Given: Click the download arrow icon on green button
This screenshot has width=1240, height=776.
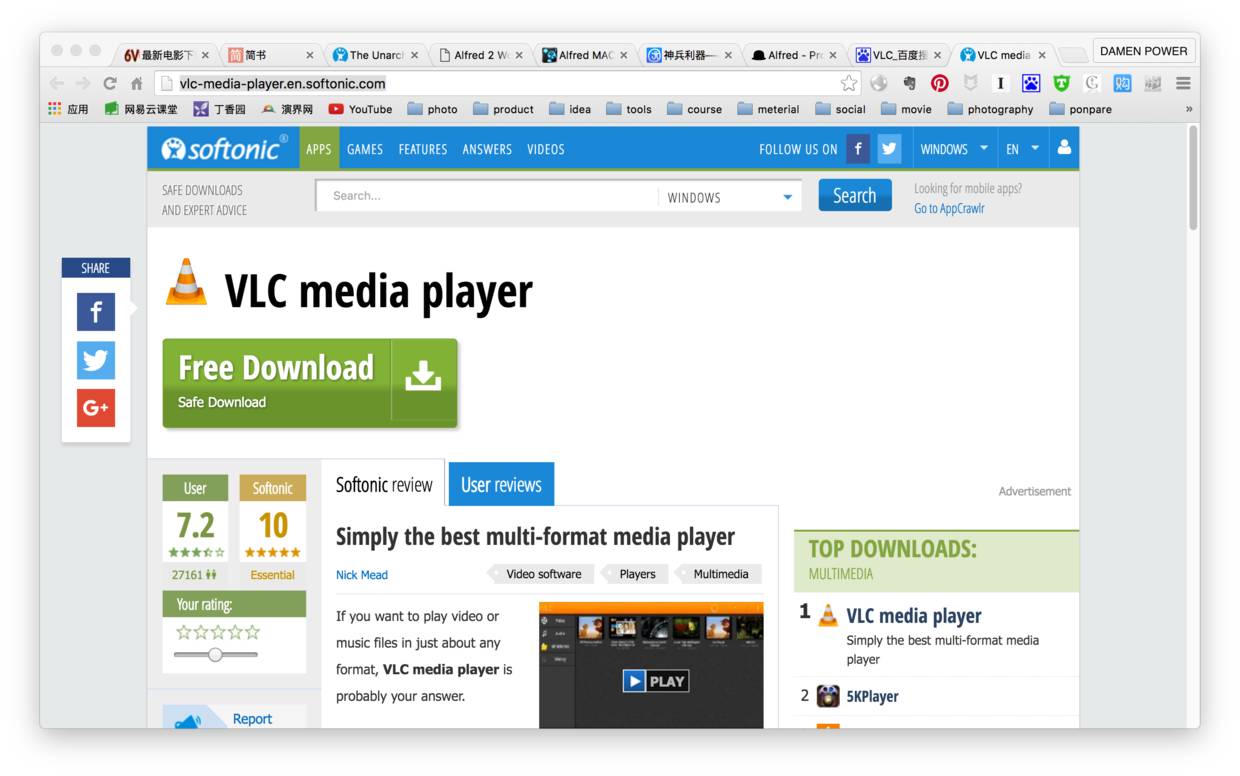Looking at the screenshot, I should point(423,375).
